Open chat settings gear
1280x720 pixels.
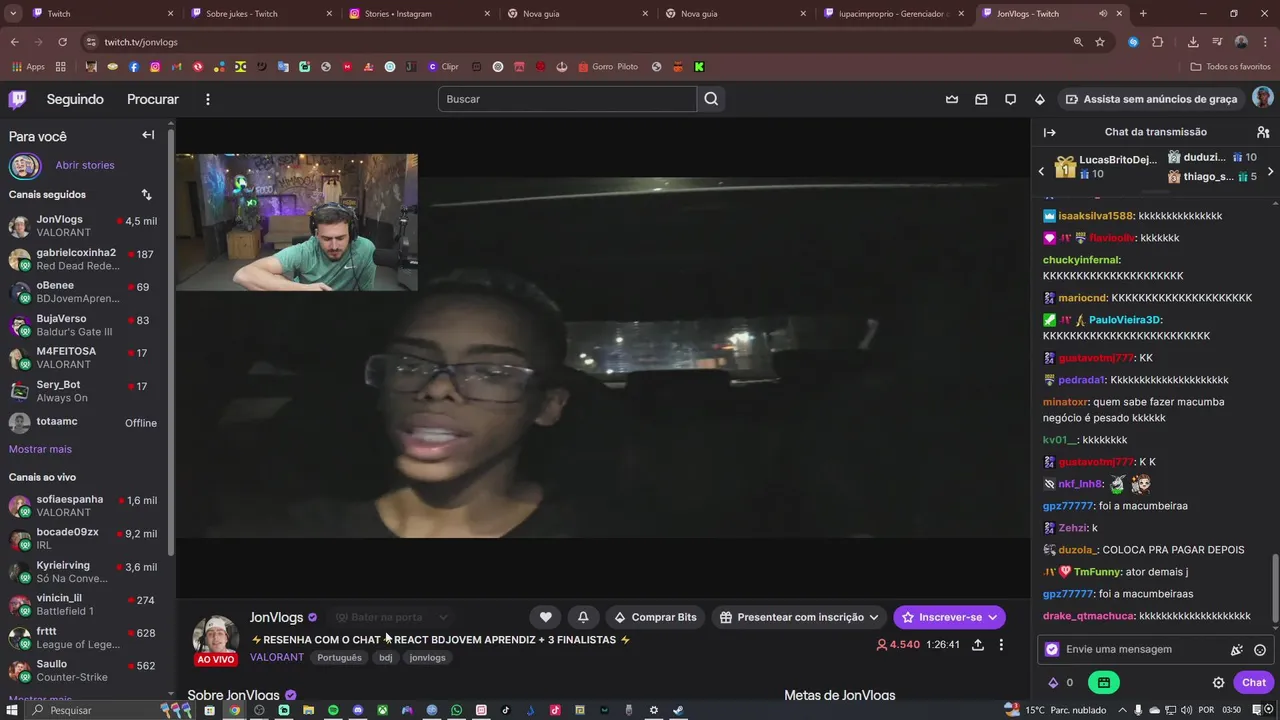(x=1218, y=683)
